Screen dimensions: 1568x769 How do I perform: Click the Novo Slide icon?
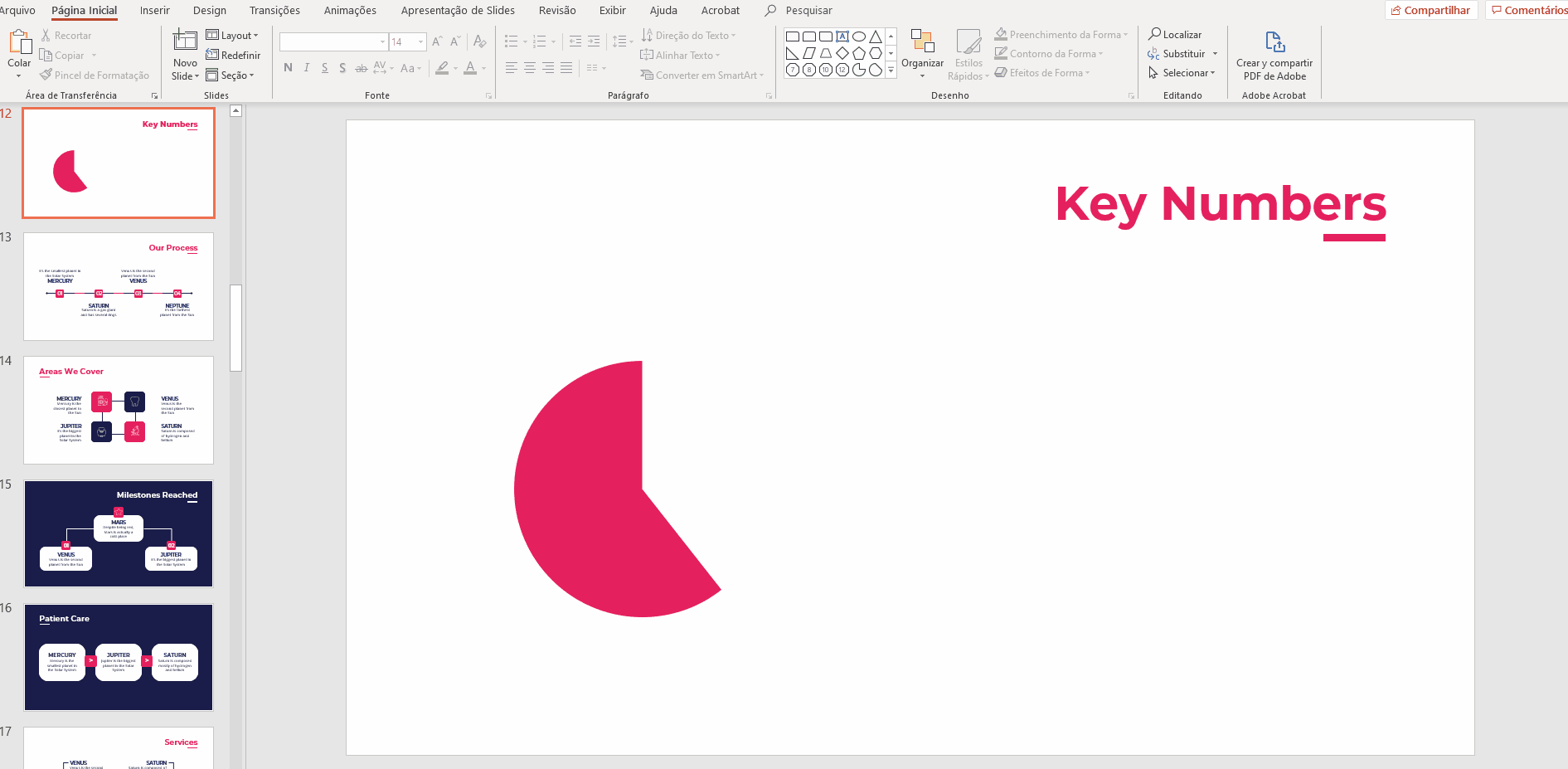(185, 41)
